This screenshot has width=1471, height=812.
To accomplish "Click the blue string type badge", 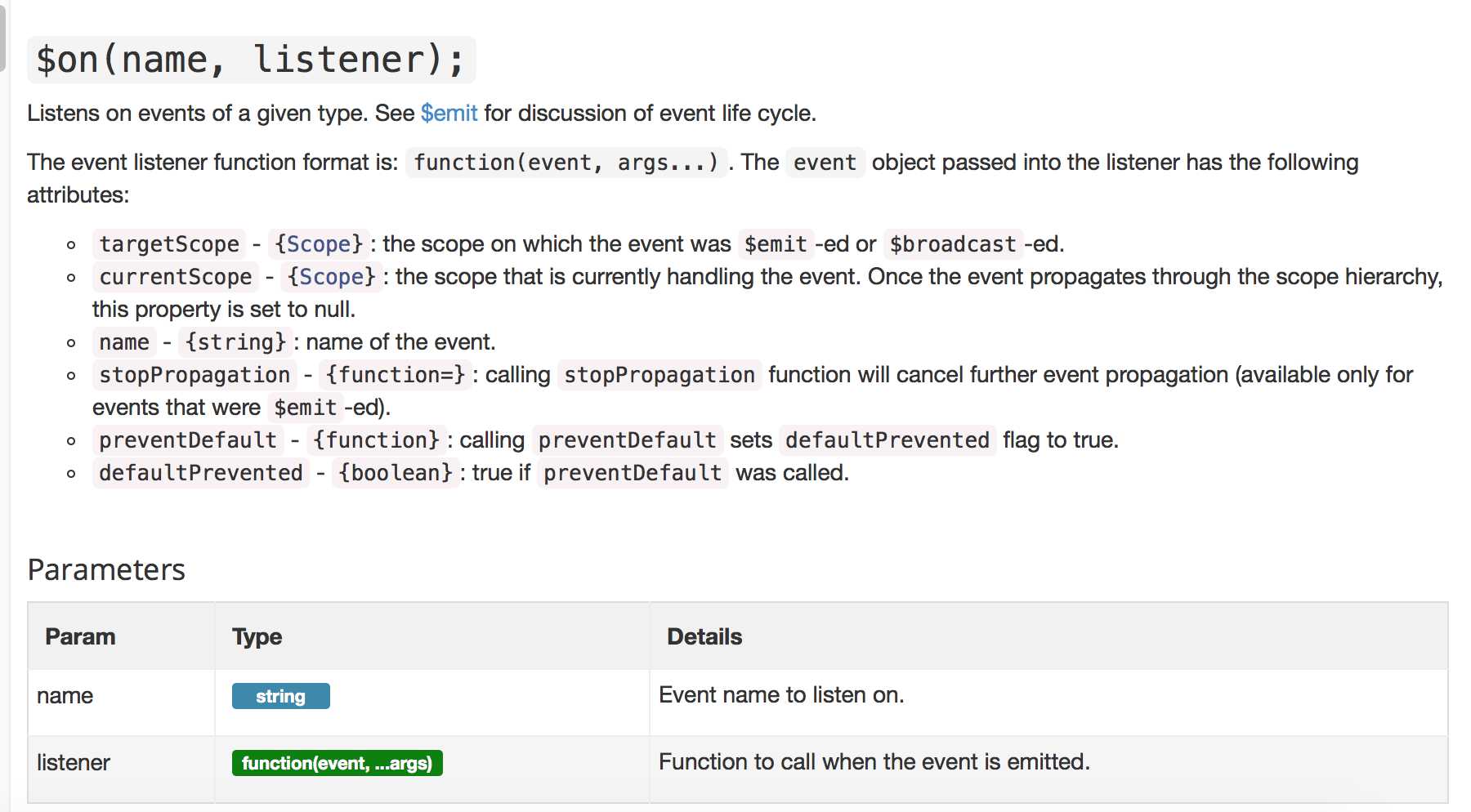I will (281, 696).
